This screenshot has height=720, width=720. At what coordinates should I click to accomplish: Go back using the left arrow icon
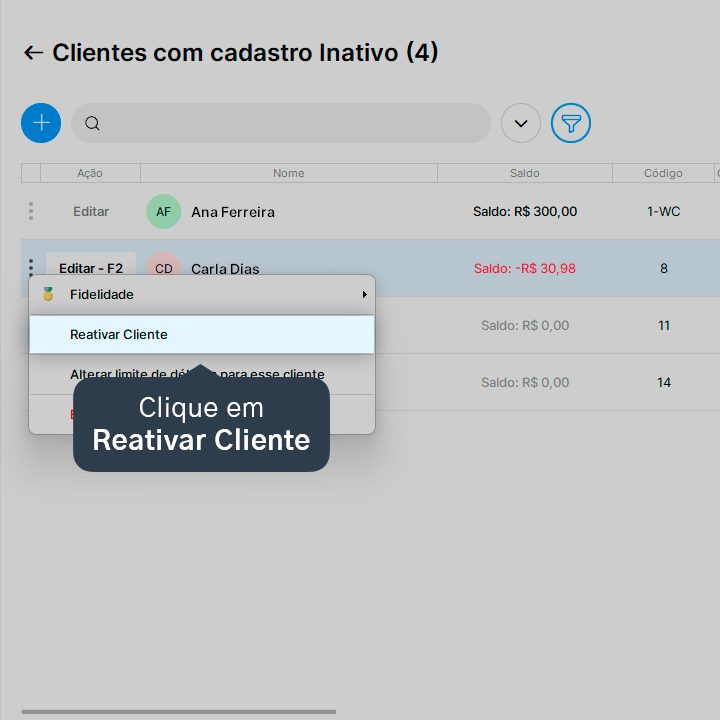pos(33,52)
